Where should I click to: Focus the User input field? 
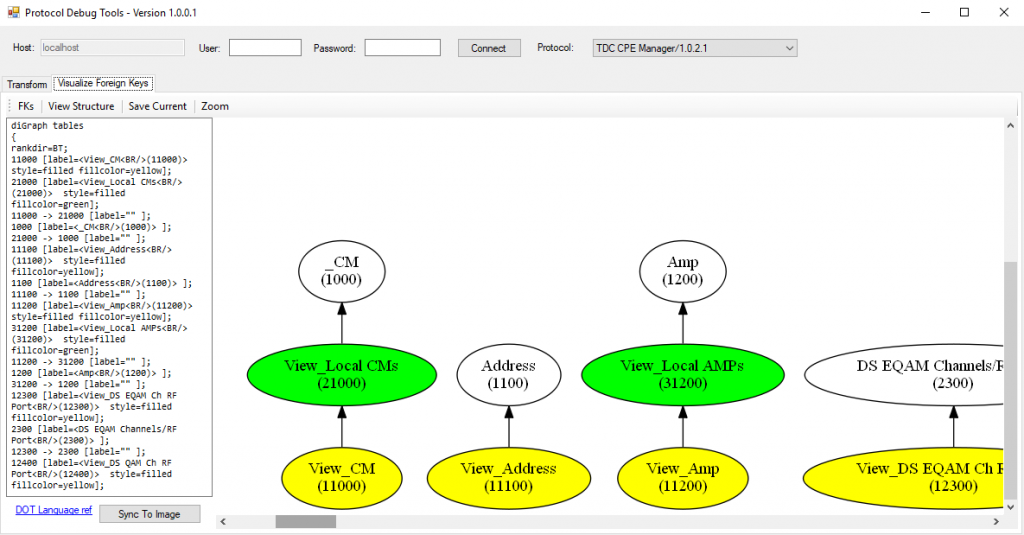pyautogui.click(x=265, y=48)
